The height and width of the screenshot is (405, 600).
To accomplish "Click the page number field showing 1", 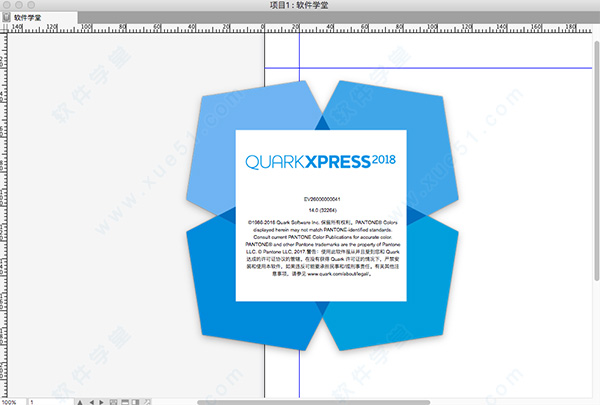I will click(x=51, y=402).
